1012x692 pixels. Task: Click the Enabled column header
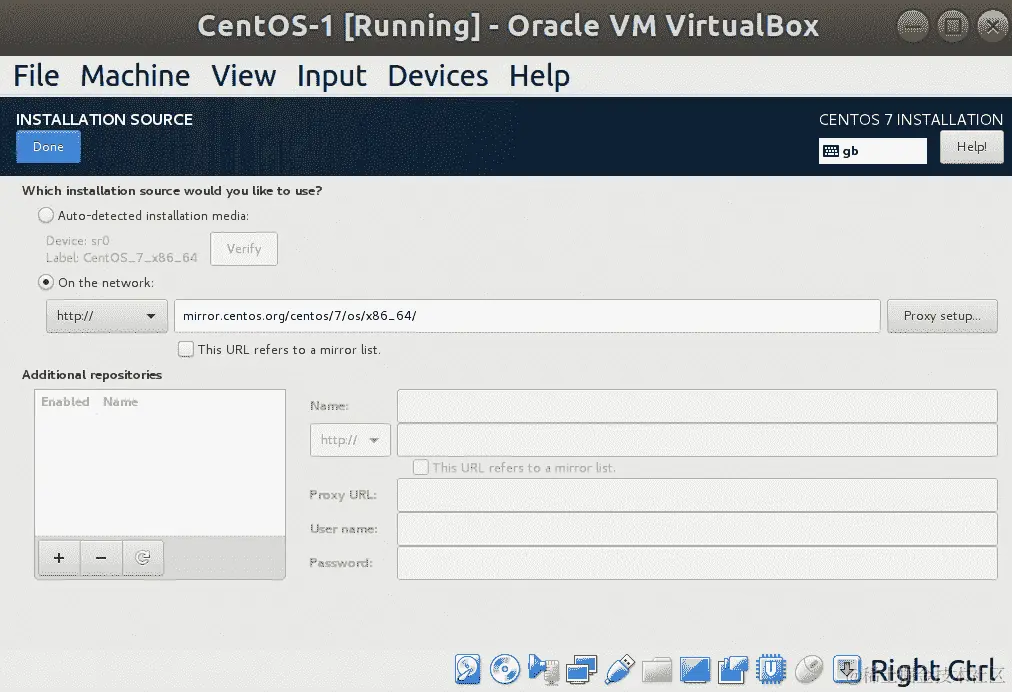point(65,402)
